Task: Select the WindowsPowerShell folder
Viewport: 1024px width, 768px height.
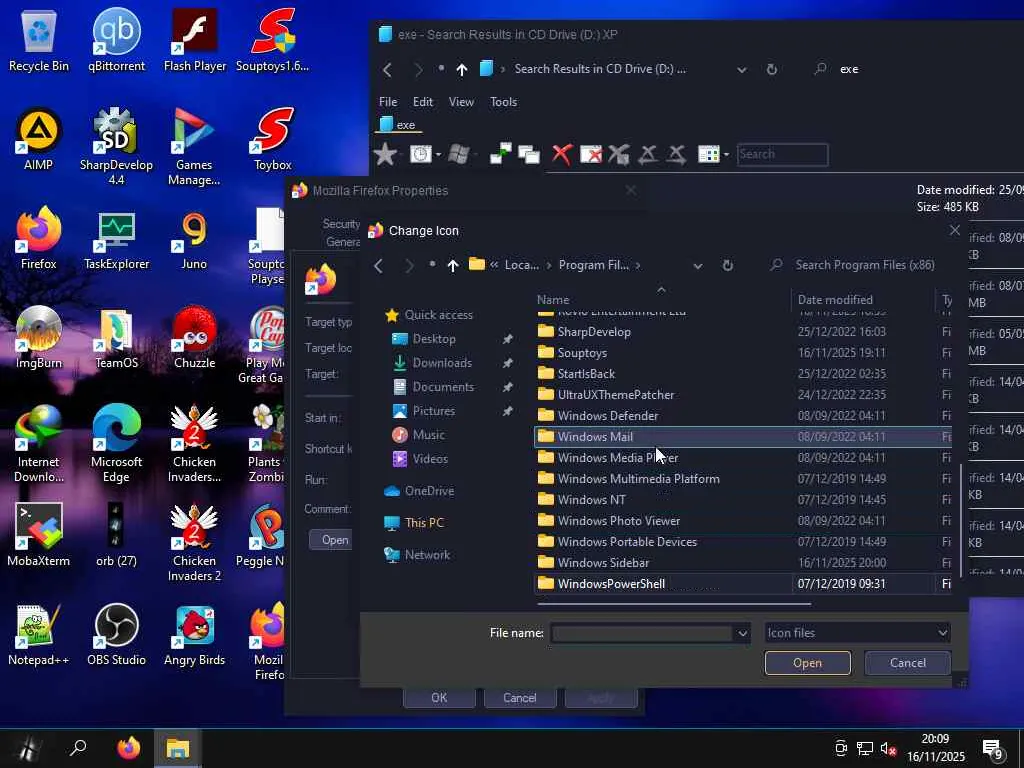Action: 743,584
